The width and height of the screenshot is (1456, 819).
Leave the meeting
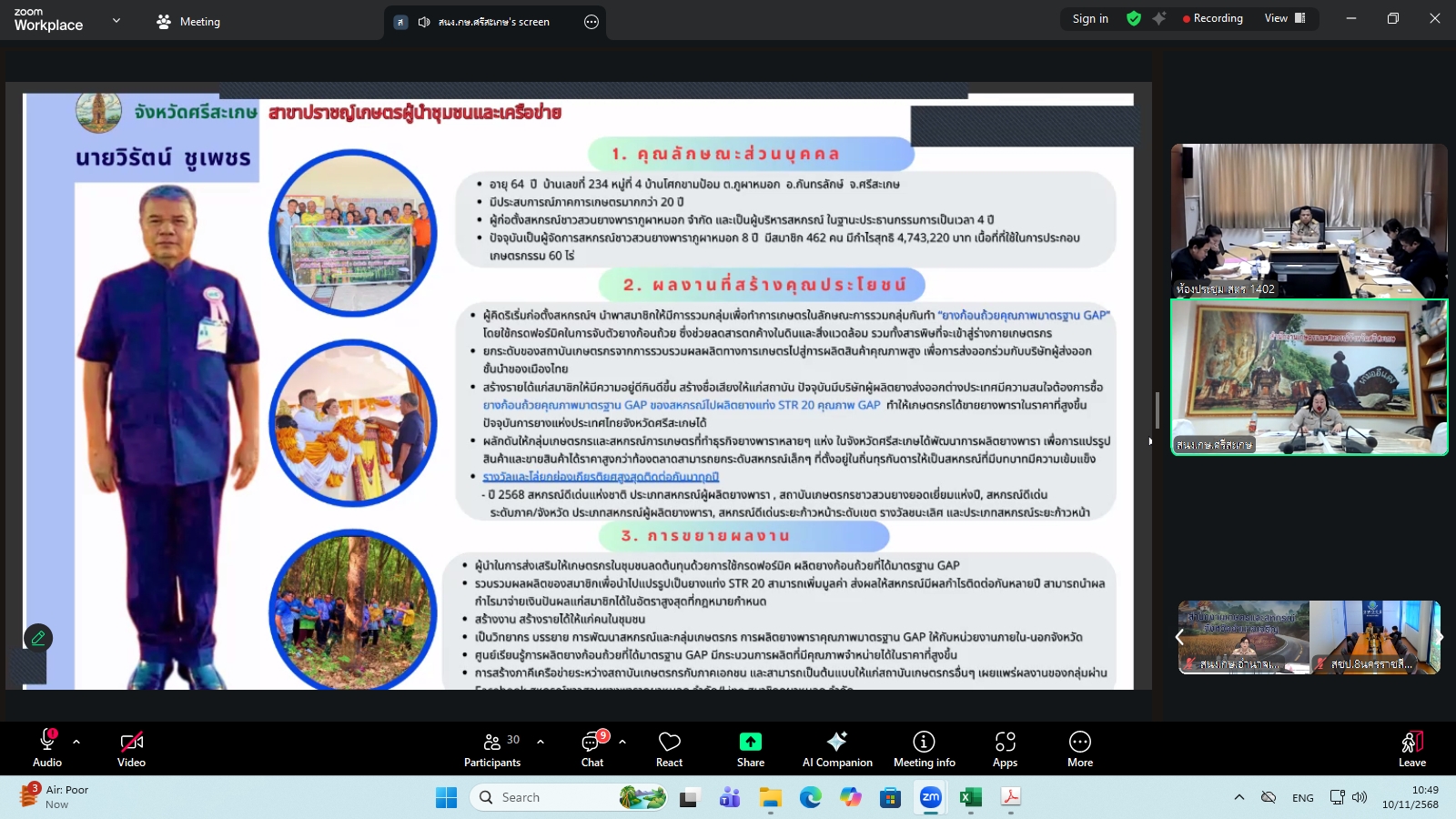coord(1411,749)
